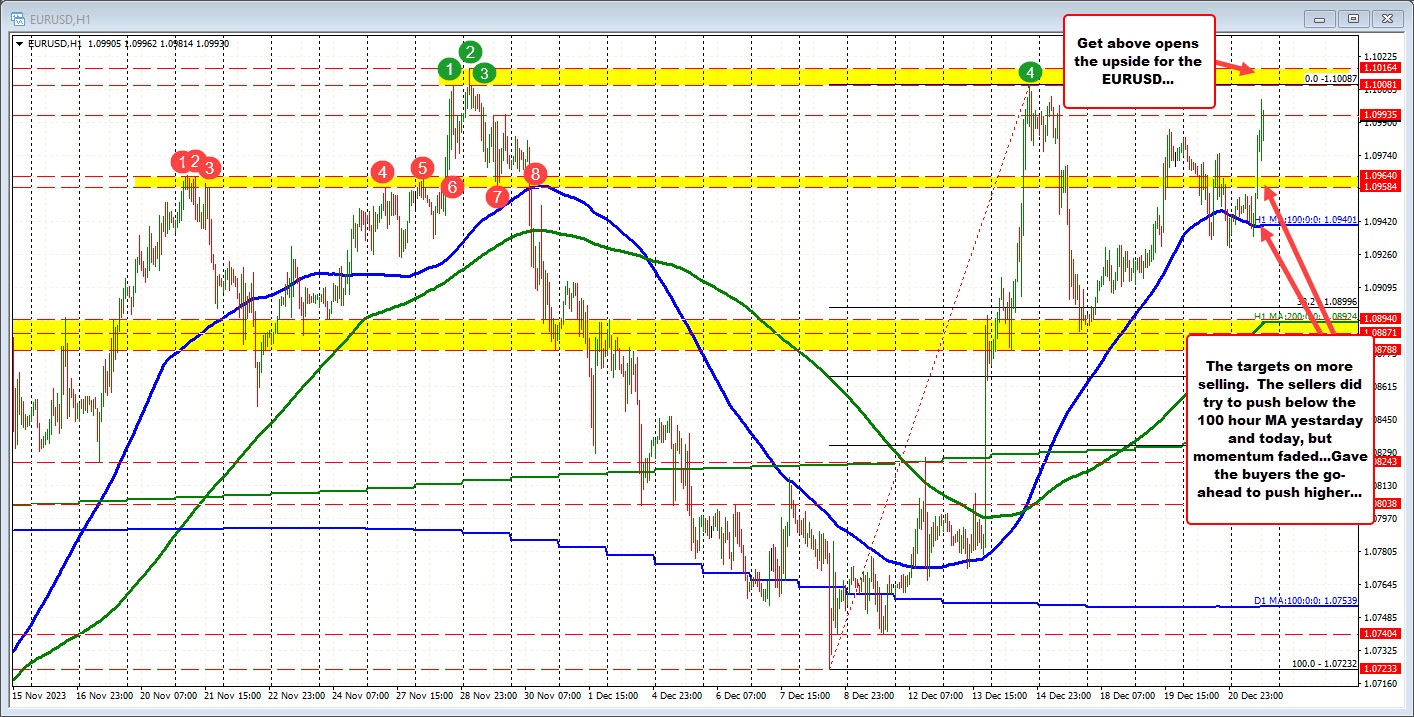Select red marker 7 below the yellow band
The width and height of the screenshot is (1414, 717).
(497, 196)
